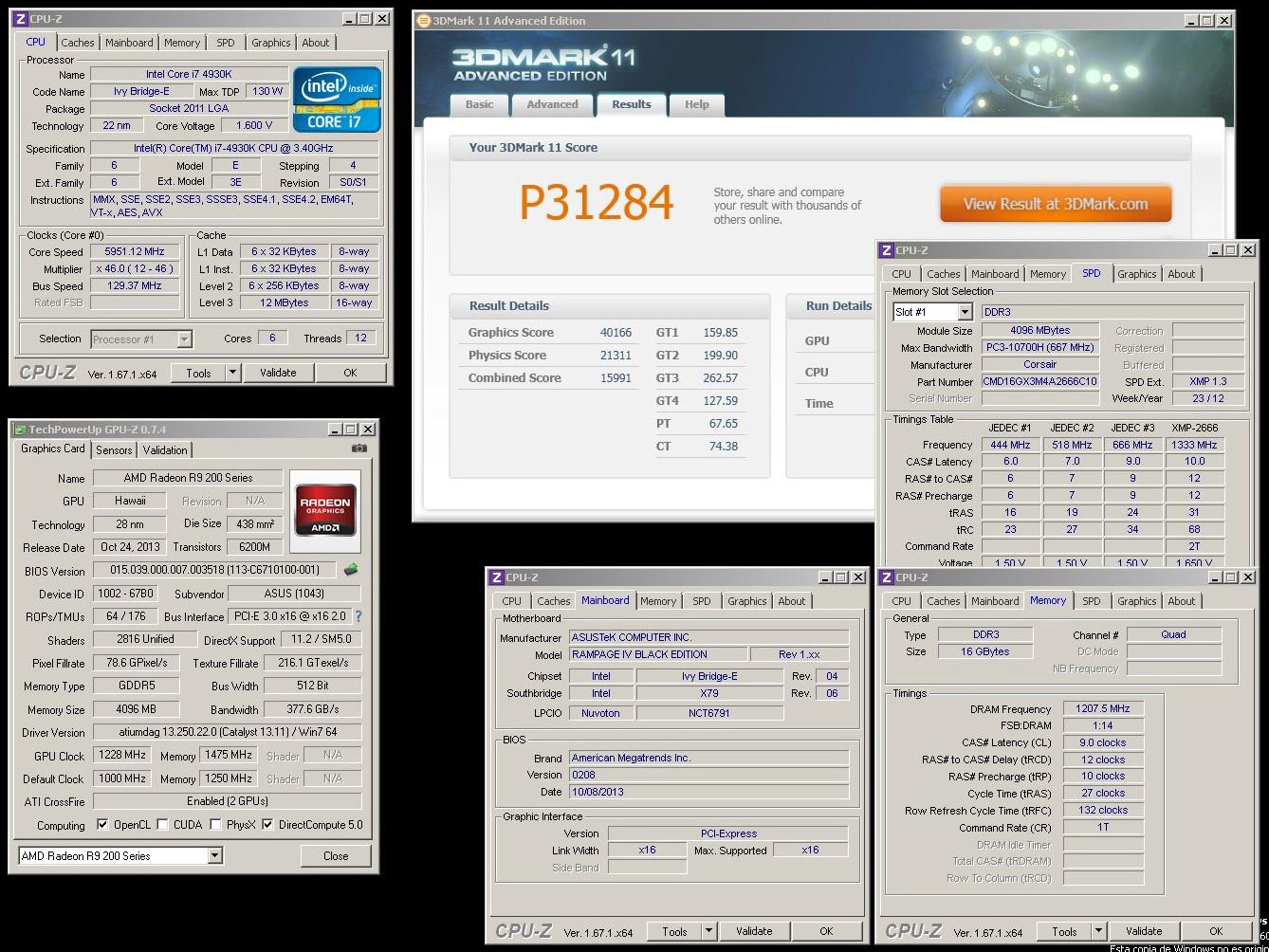Click Graphics Score value 40166

(616, 333)
